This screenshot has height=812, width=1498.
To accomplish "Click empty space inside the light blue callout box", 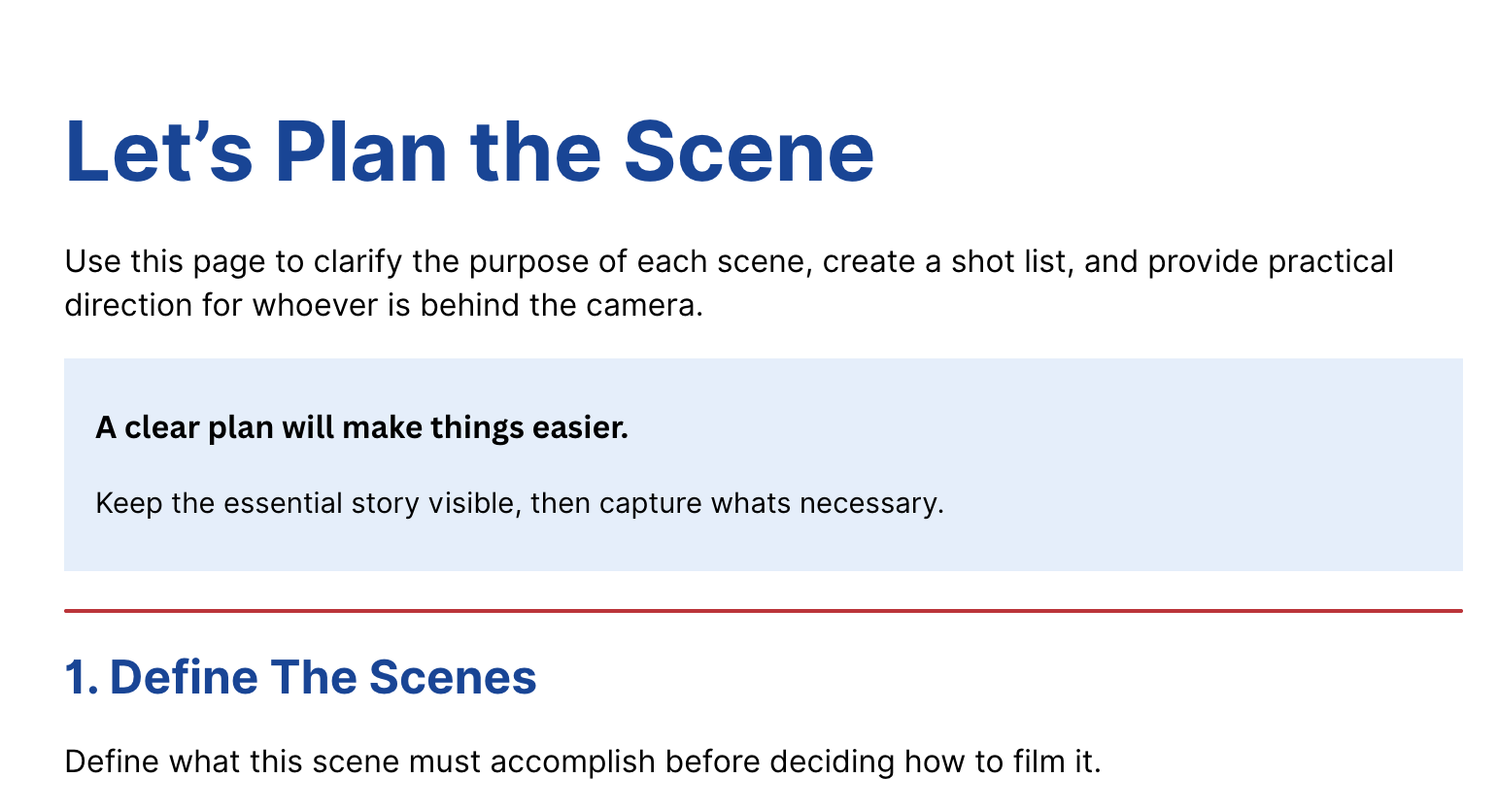I will pos(1166,466).
